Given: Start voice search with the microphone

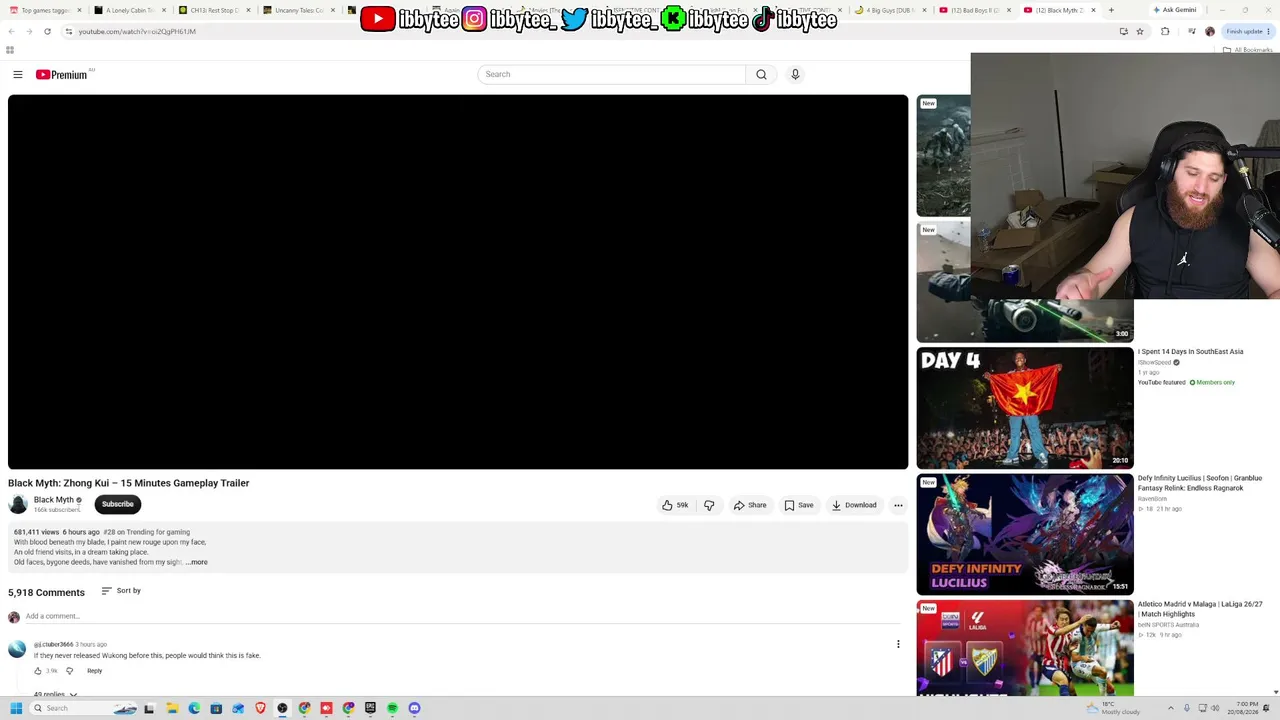Looking at the screenshot, I should (x=795, y=74).
